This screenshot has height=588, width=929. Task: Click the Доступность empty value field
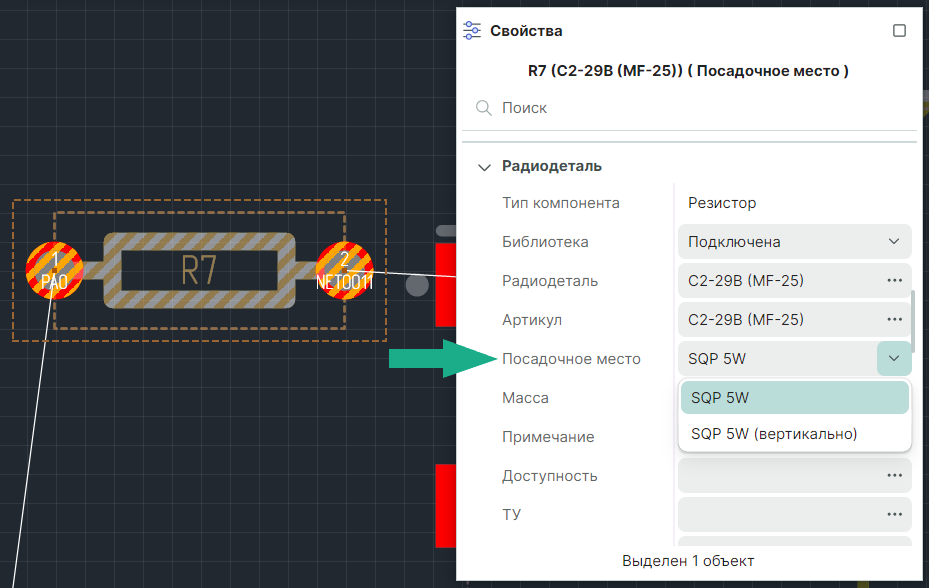(x=775, y=476)
